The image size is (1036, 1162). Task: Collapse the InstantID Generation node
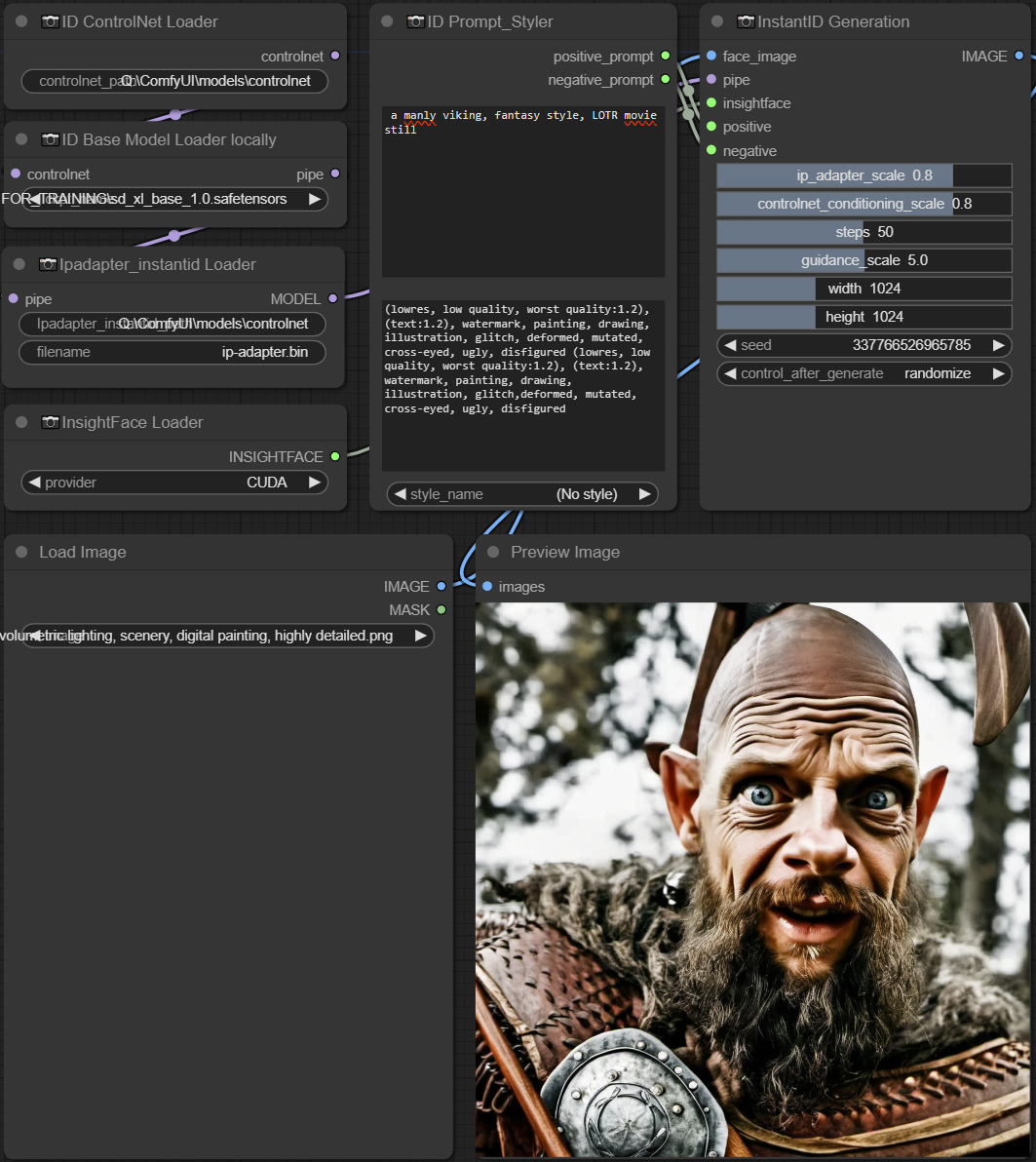coord(715,20)
